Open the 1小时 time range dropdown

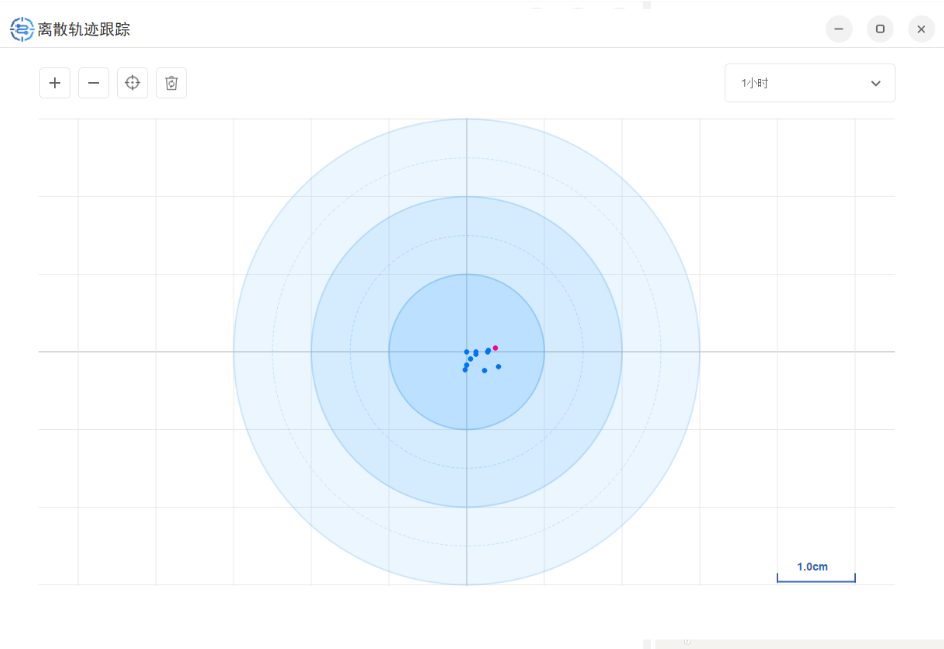[809, 83]
